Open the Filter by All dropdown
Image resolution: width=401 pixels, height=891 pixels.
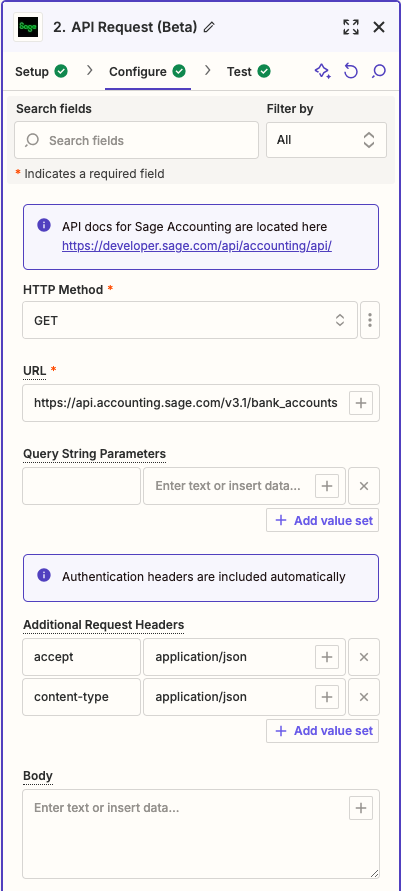click(327, 140)
